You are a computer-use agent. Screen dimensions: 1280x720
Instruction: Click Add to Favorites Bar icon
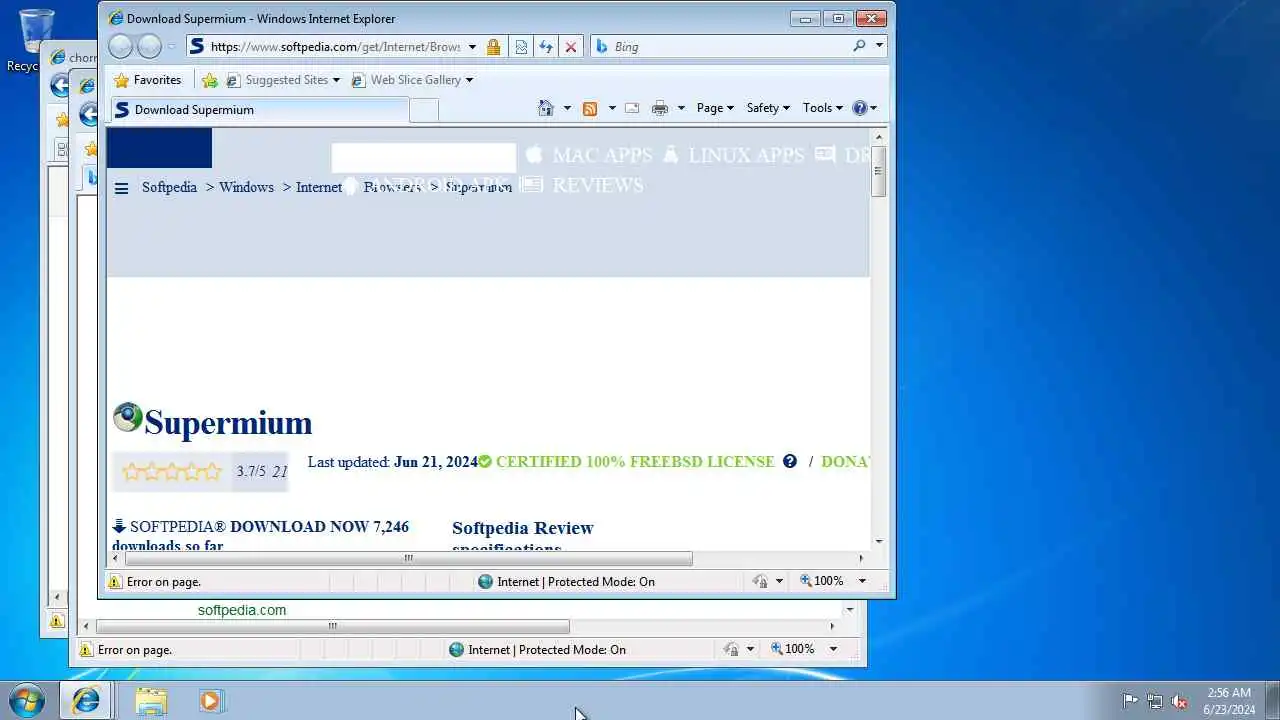click(209, 80)
